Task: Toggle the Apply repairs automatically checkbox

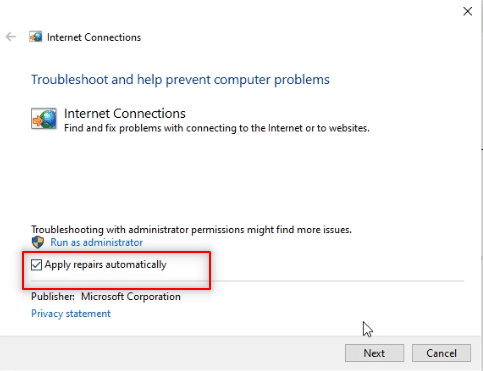Action: click(36, 265)
